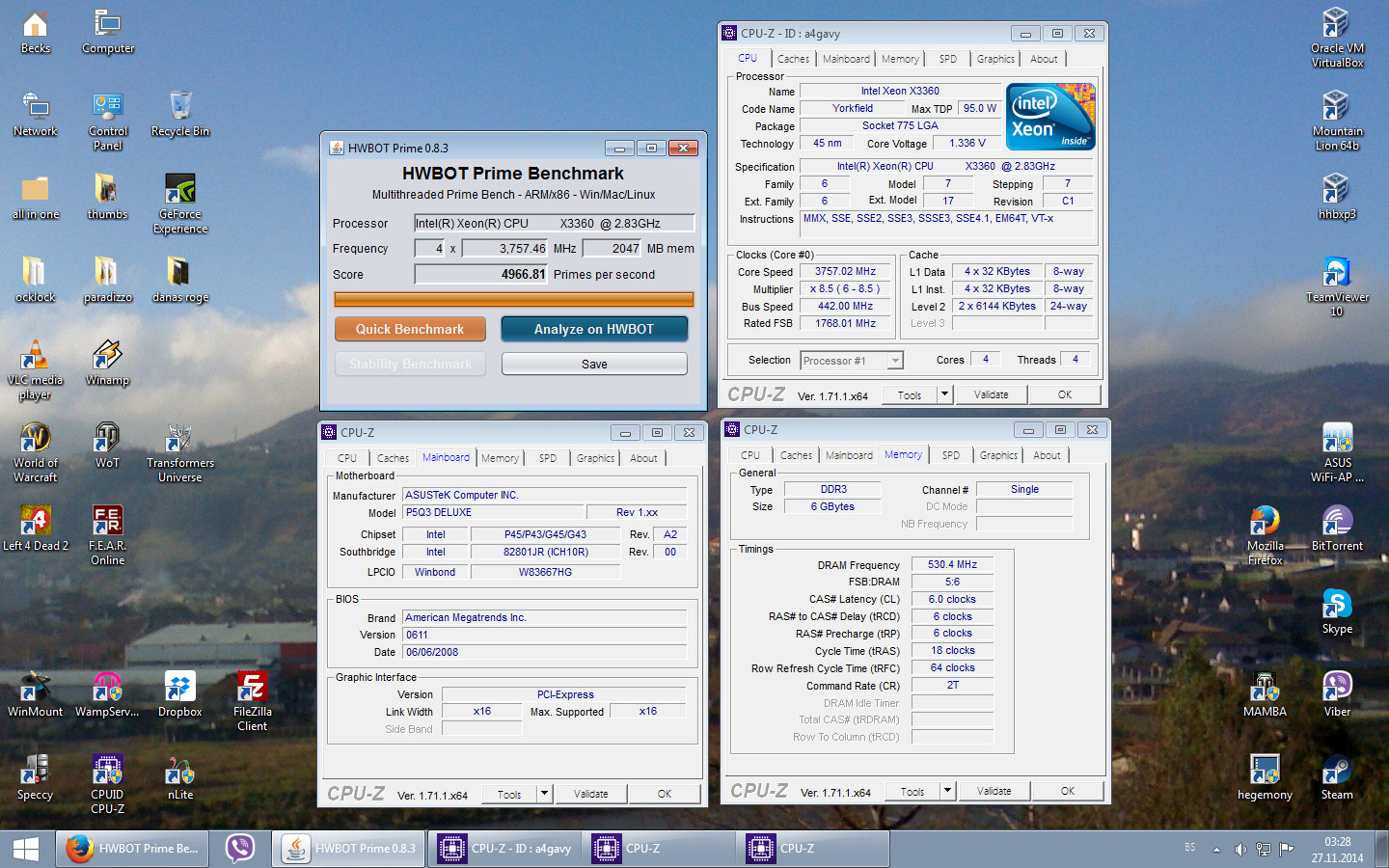Image resolution: width=1389 pixels, height=868 pixels.
Task: Switch to HWBOT Prime 0.8.3 taskbar item
Action: (x=349, y=849)
